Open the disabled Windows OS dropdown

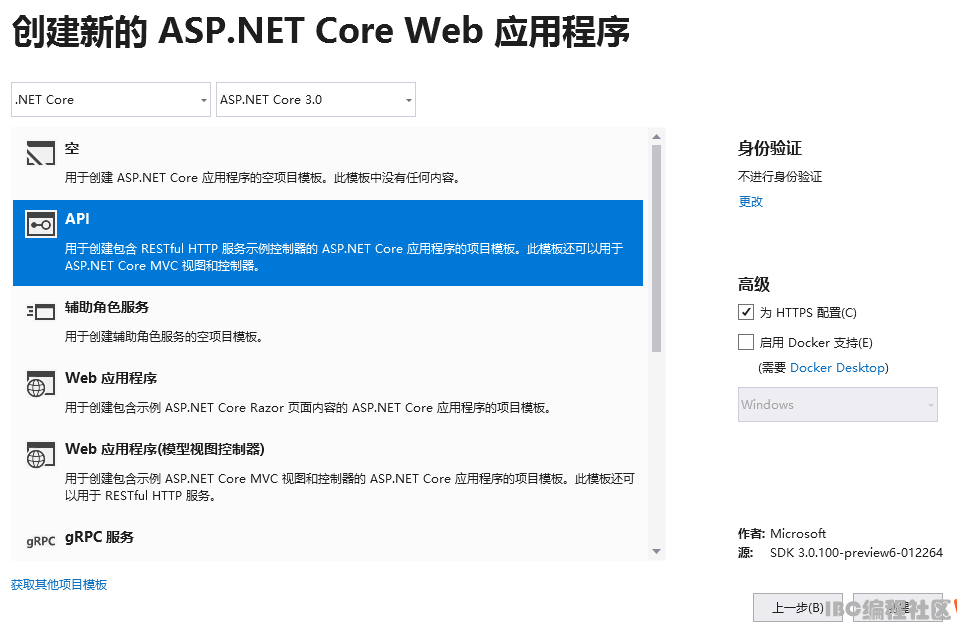(x=837, y=405)
